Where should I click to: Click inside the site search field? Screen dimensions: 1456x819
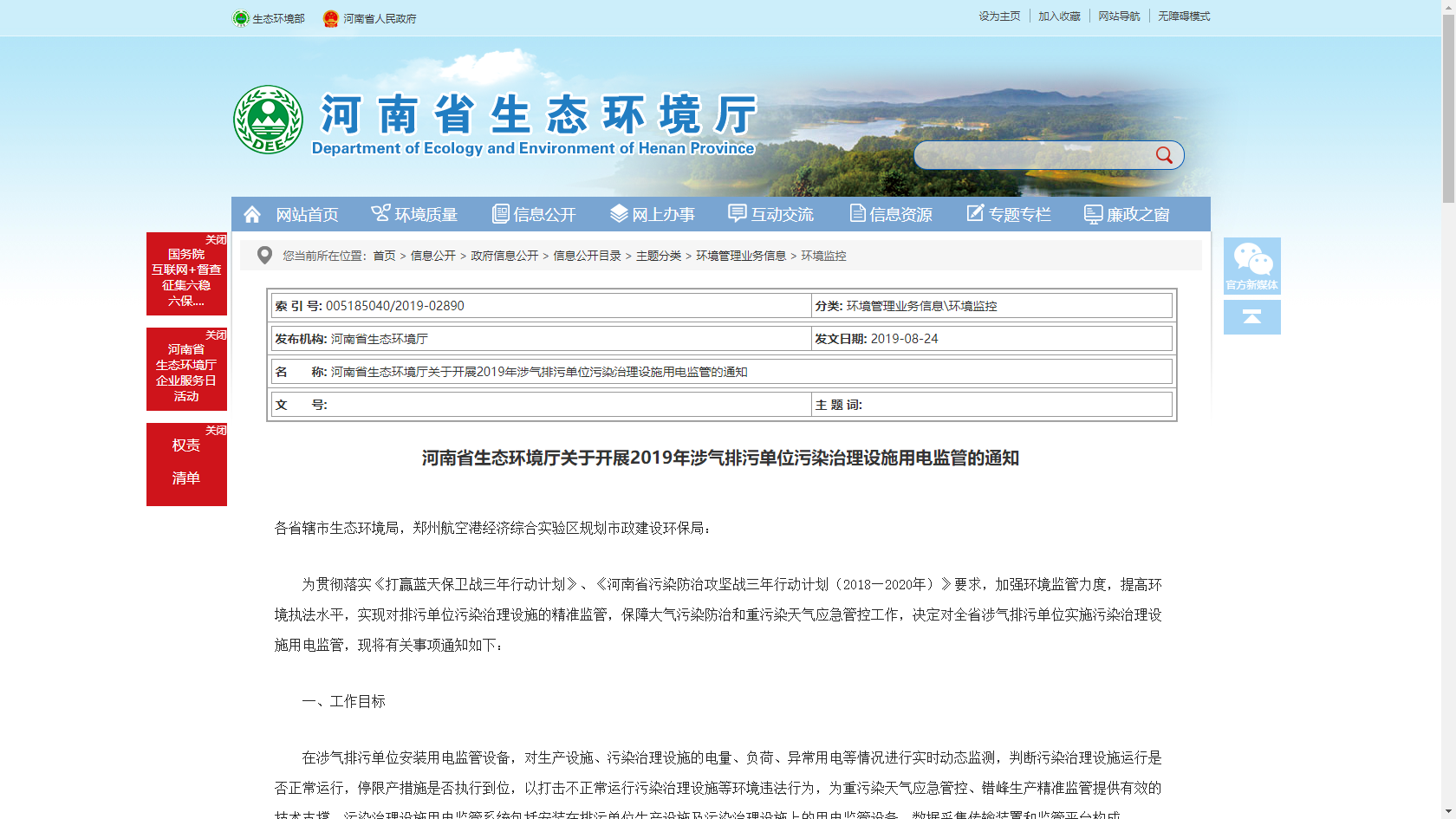click(x=1031, y=155)
